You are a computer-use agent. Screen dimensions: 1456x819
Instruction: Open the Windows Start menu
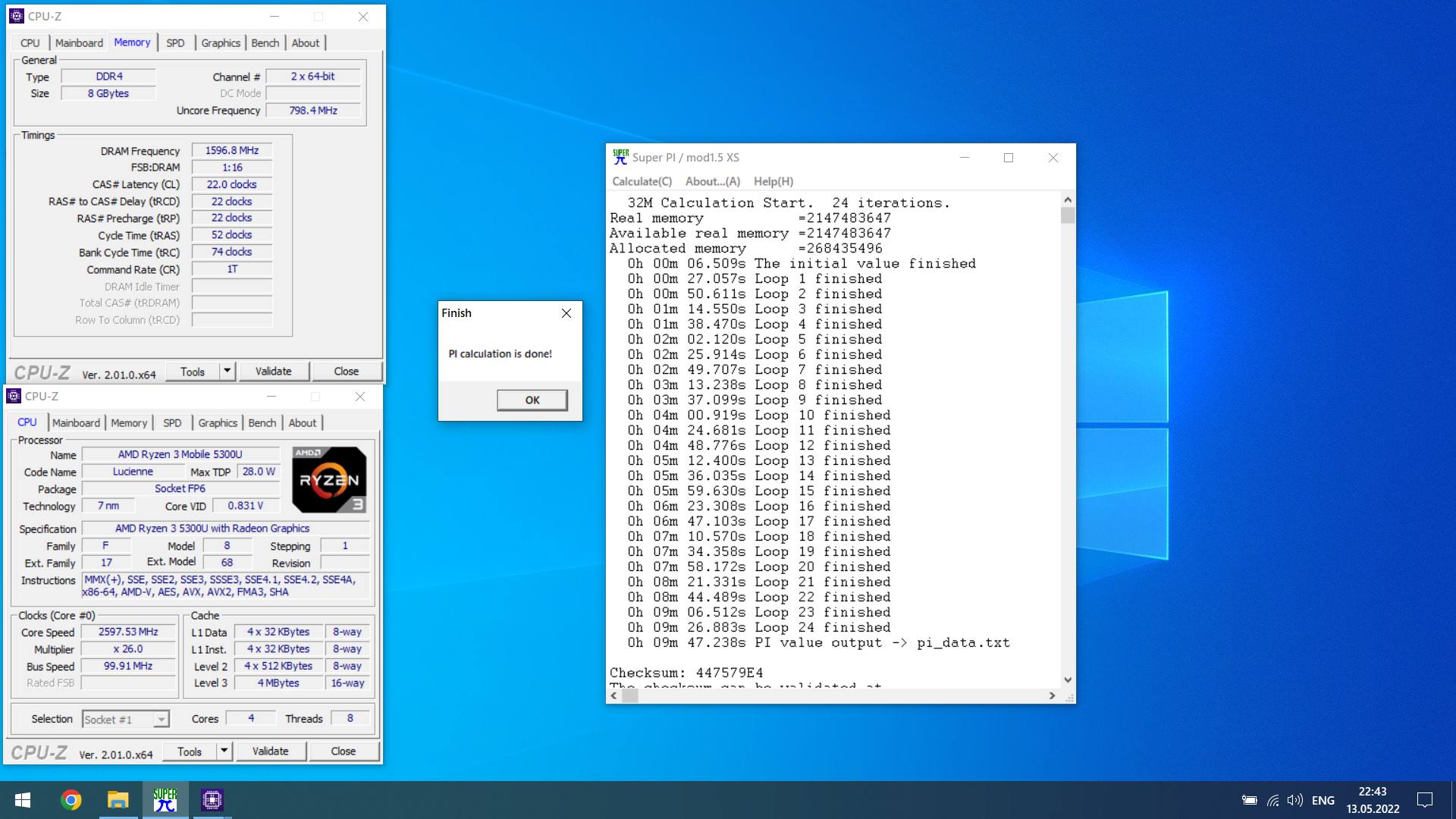pyautogui.click(x=23, y=800)
